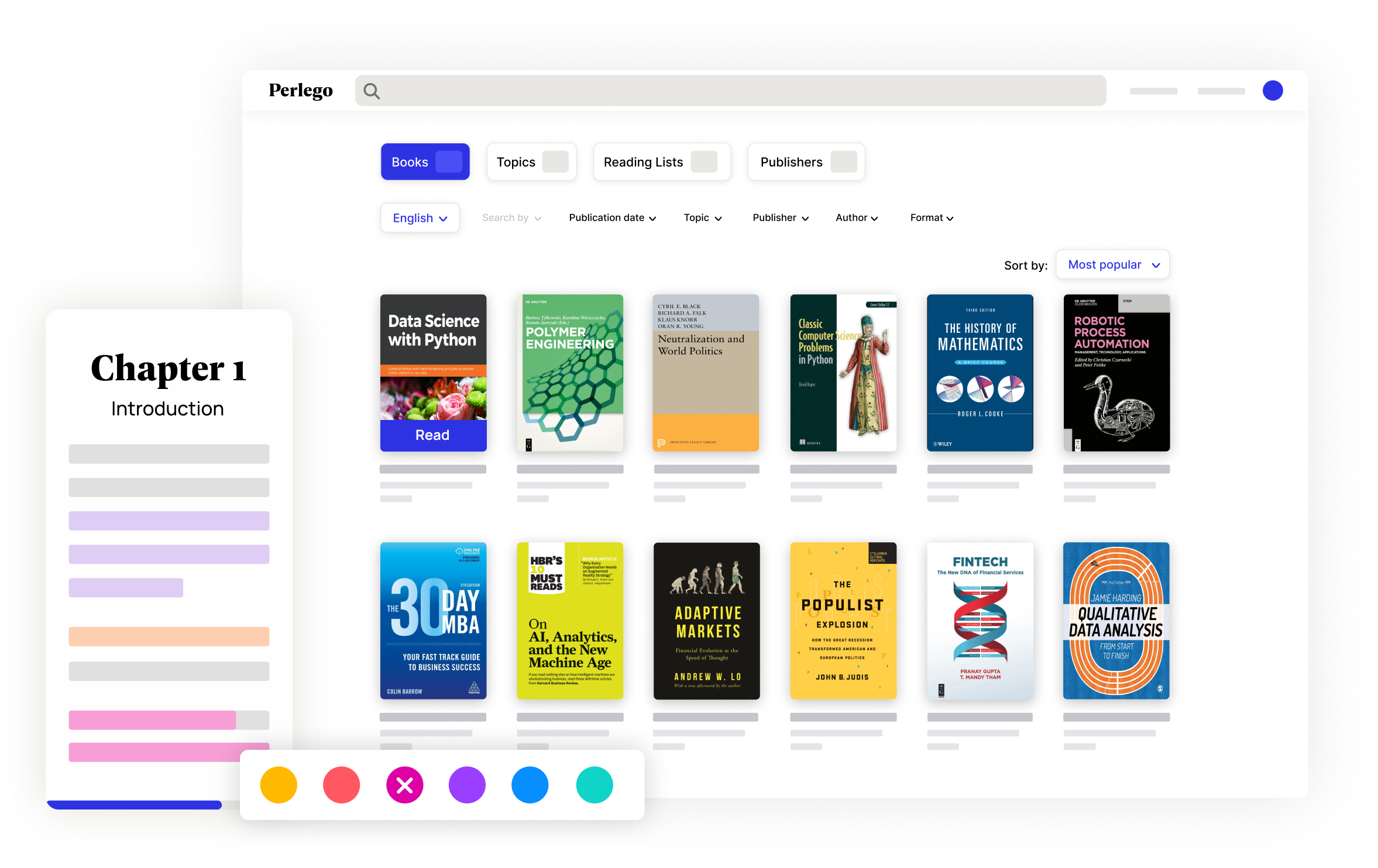The image size is (1378, 868).
Task: Select the Topics tab
Action: 531,162
